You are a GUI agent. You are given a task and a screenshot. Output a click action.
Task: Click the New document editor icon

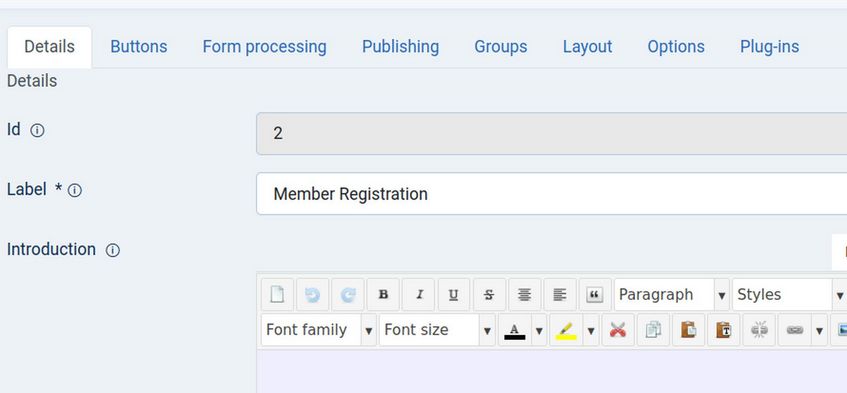point(277,295)
